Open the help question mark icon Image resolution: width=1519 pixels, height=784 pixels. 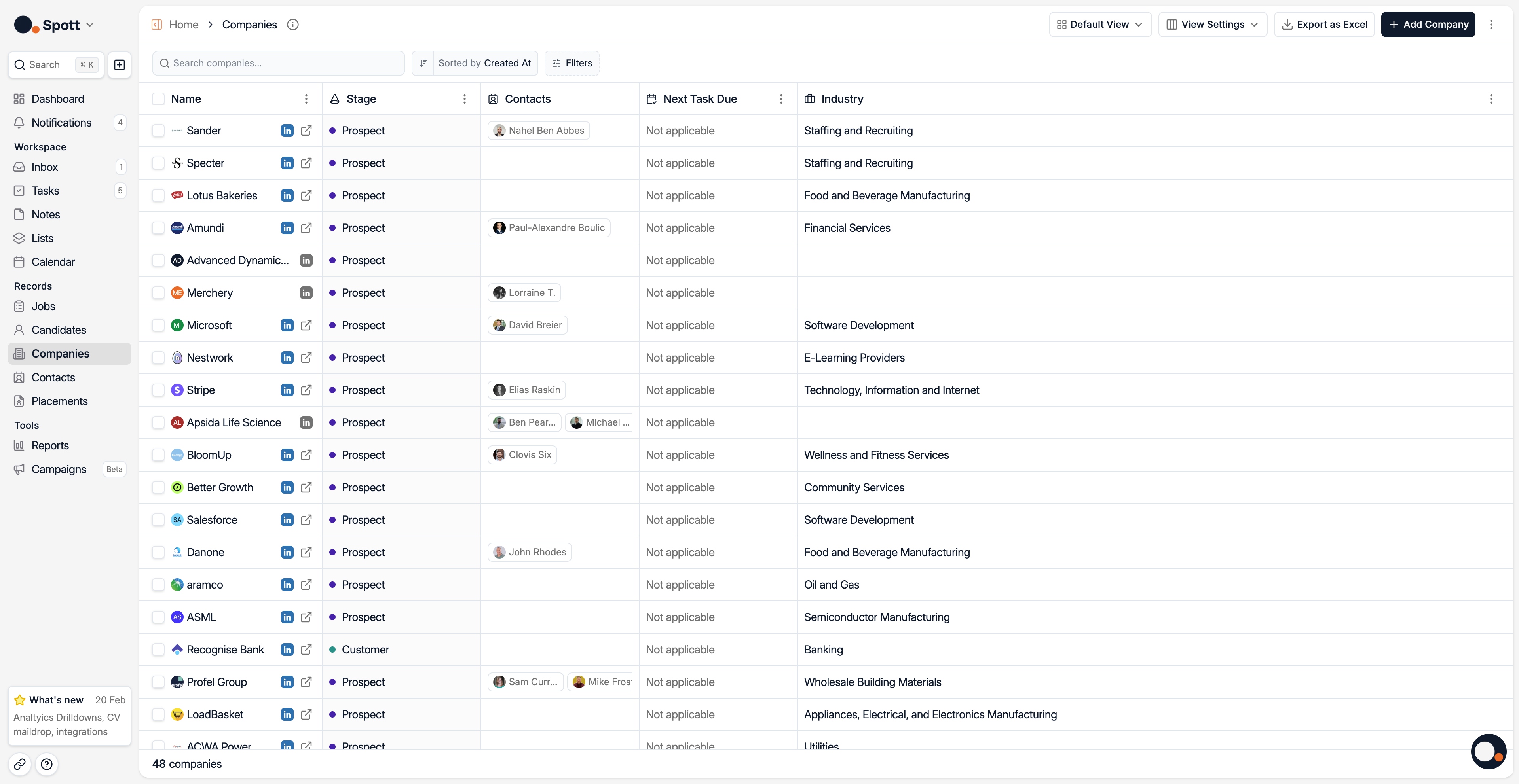click(47, 764)
